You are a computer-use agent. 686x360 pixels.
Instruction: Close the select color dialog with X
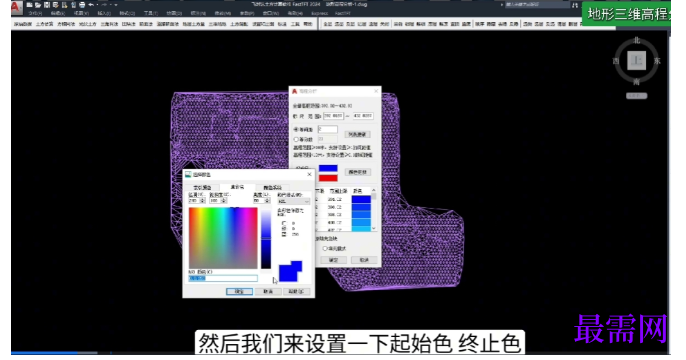(x=309, y=174)
